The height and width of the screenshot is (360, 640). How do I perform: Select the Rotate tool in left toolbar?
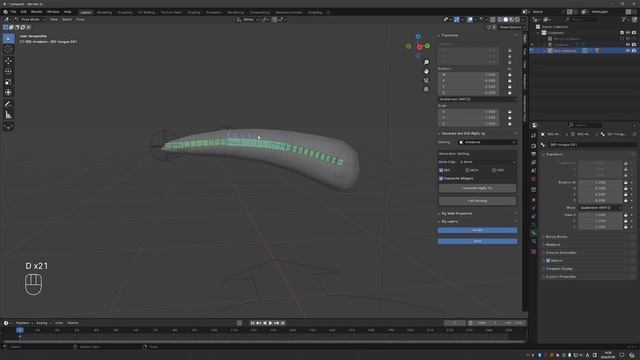(8, 71)
